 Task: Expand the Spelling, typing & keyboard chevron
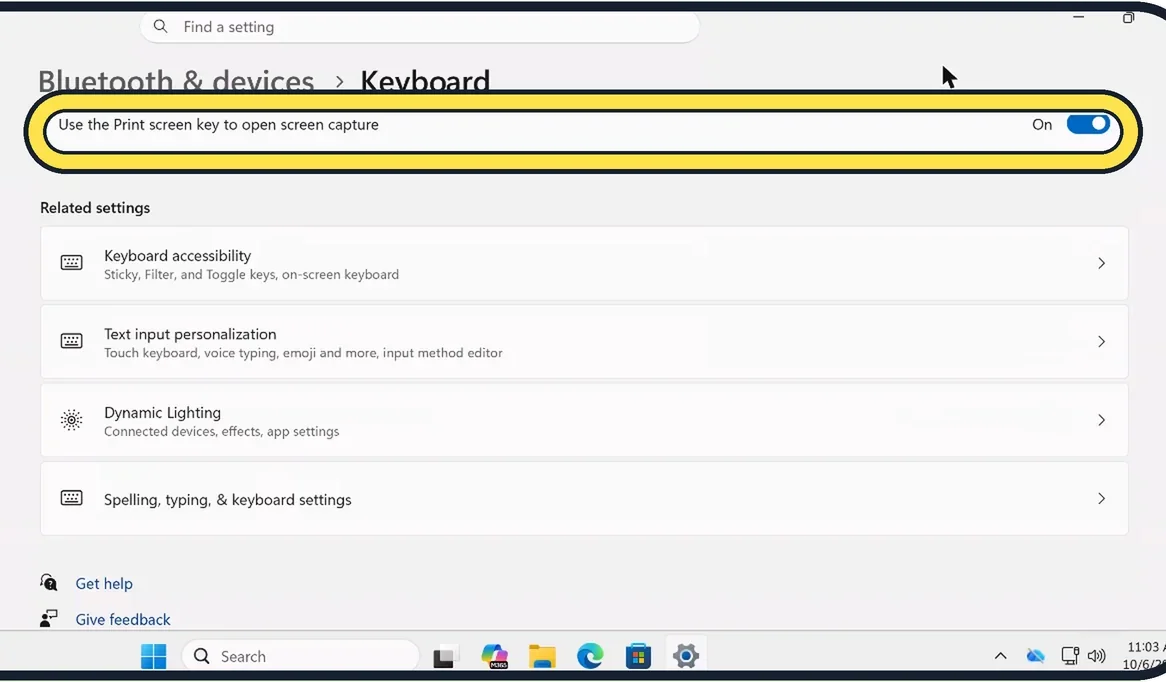coord(1101,498)
